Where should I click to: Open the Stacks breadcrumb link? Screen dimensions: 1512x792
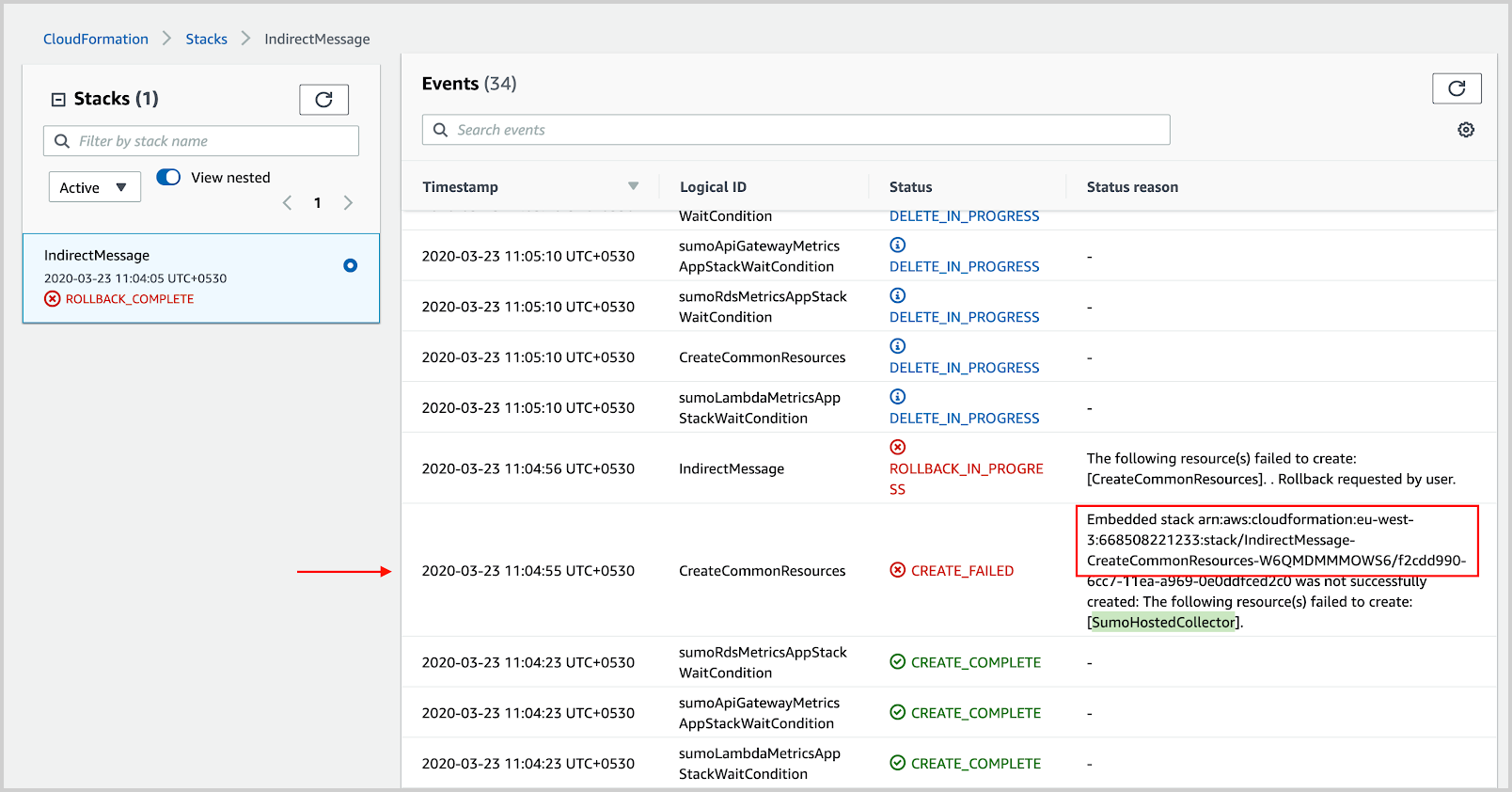tap(206, 39)
